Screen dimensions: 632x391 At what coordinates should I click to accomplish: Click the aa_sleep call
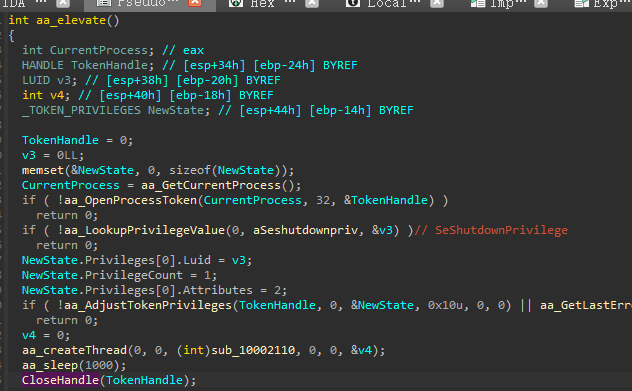point(50,365)
